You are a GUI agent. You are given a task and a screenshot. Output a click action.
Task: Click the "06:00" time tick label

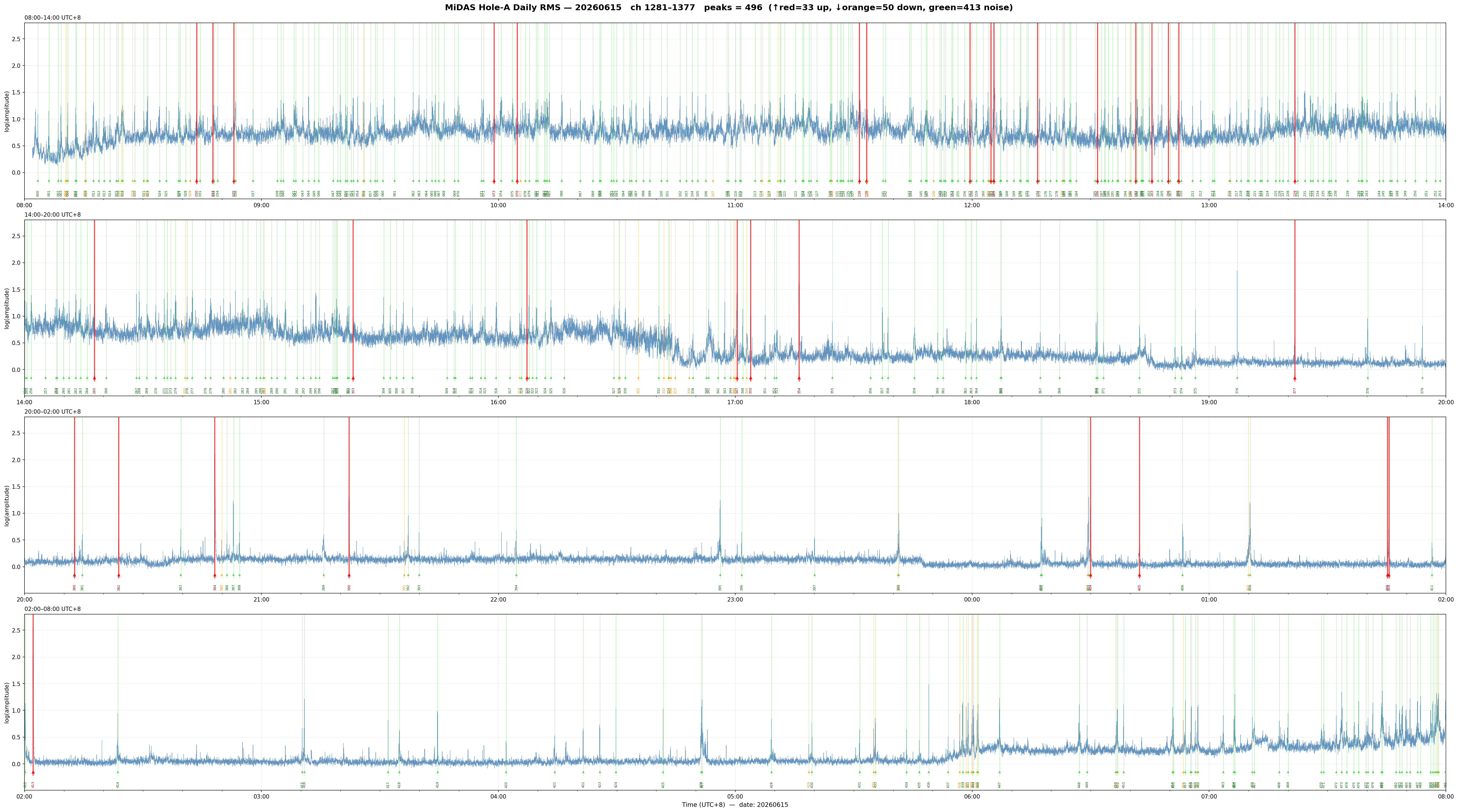[972, 796]
